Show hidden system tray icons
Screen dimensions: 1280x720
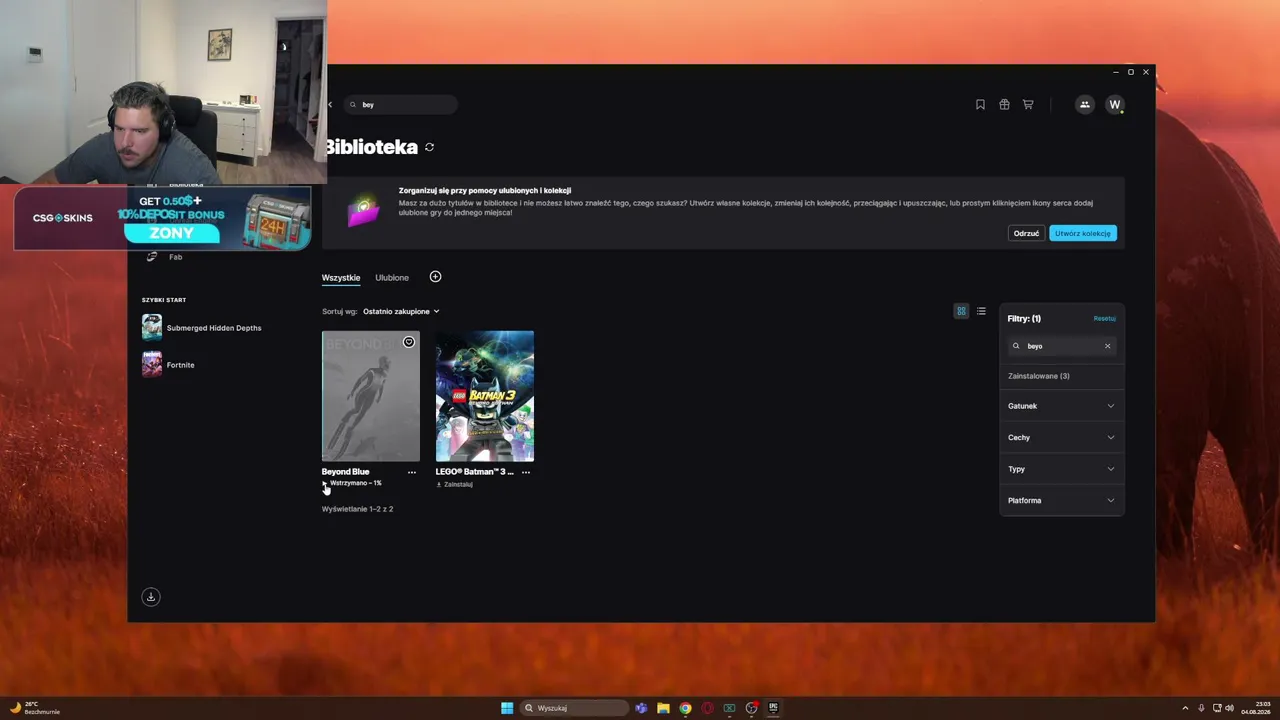[x=1185, y=708]
